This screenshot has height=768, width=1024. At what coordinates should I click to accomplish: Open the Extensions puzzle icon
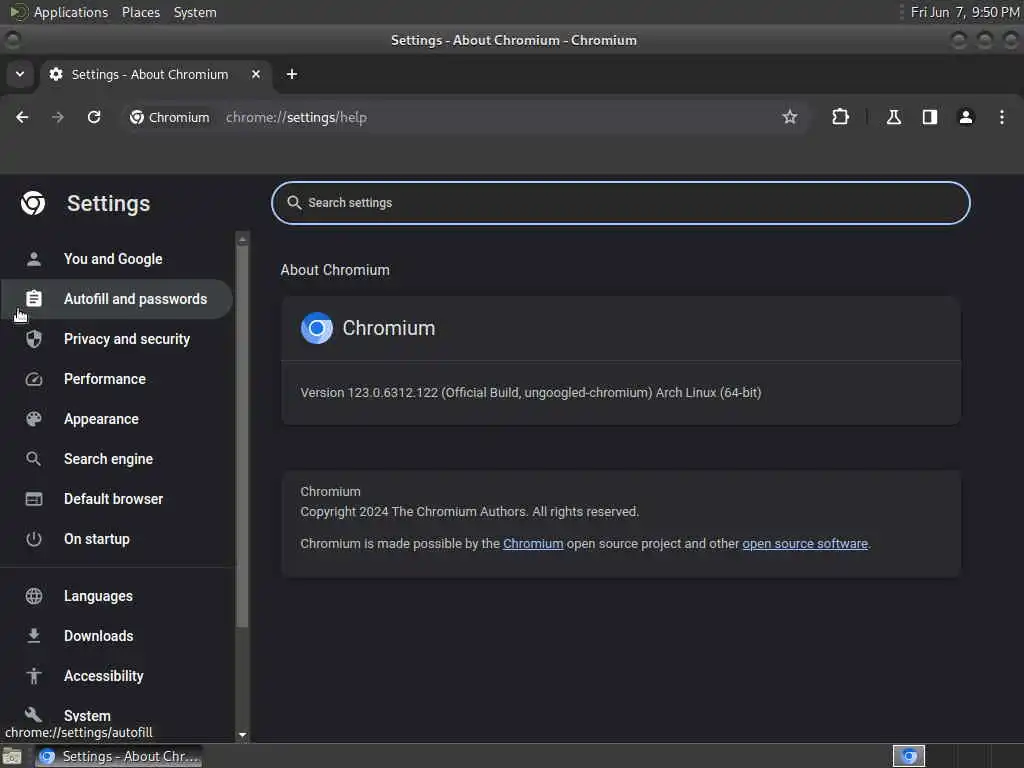(x=840, y=117)
